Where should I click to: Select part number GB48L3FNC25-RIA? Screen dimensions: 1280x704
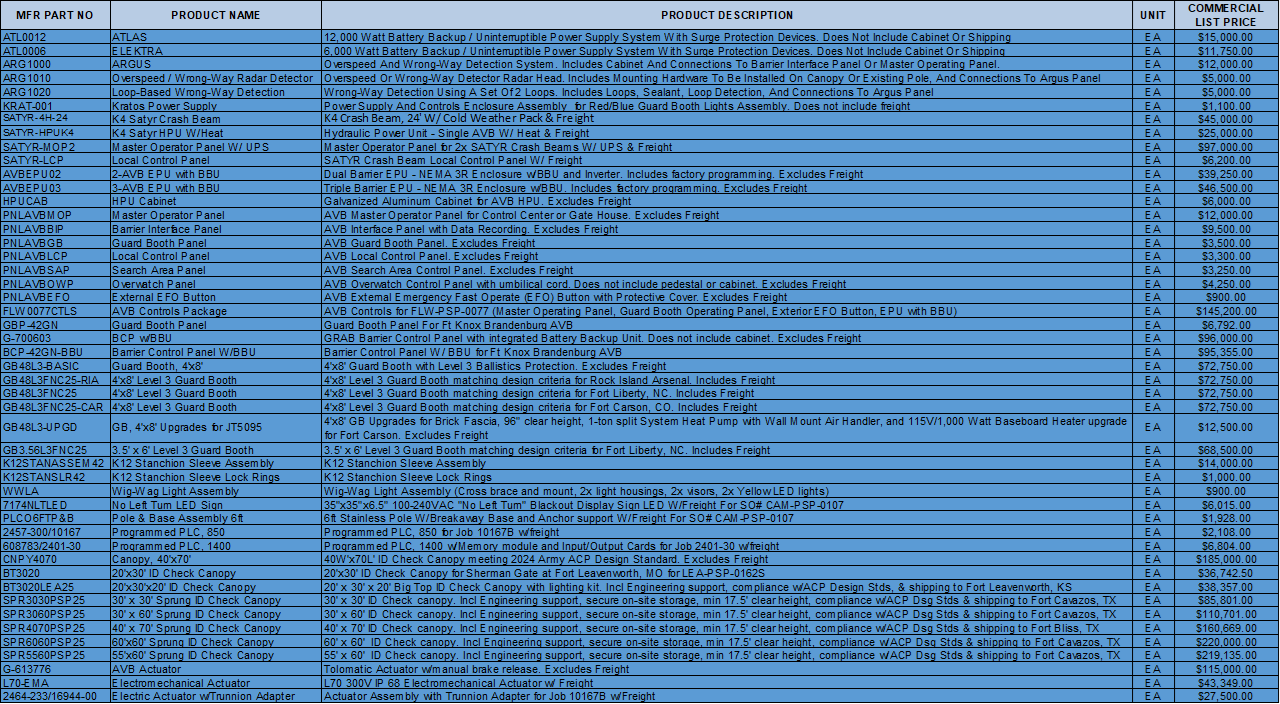(55, 380)
